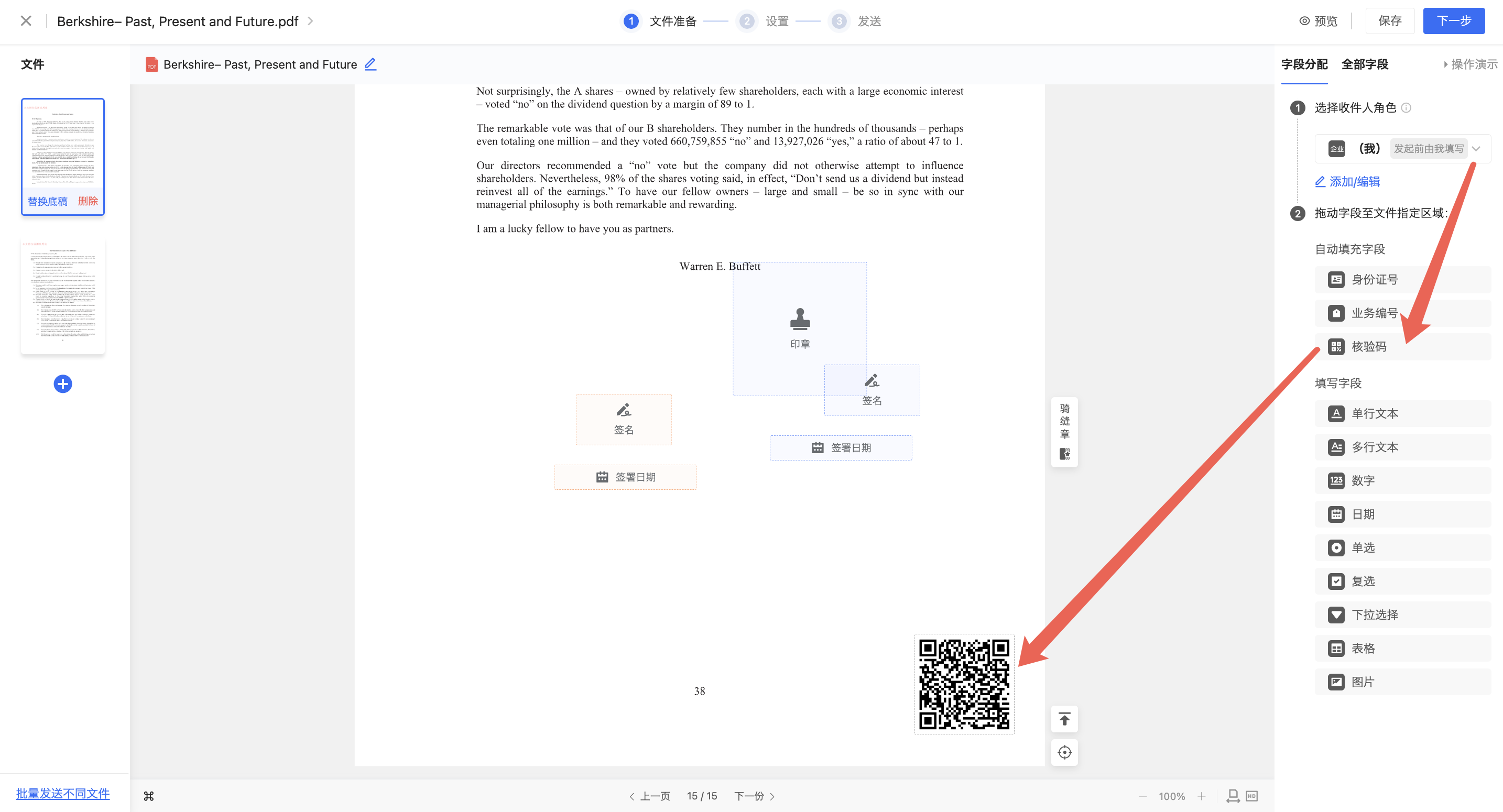Click the keyboard shortcut command icon
The image size is (1503, 812).
(x=149, y=796)
